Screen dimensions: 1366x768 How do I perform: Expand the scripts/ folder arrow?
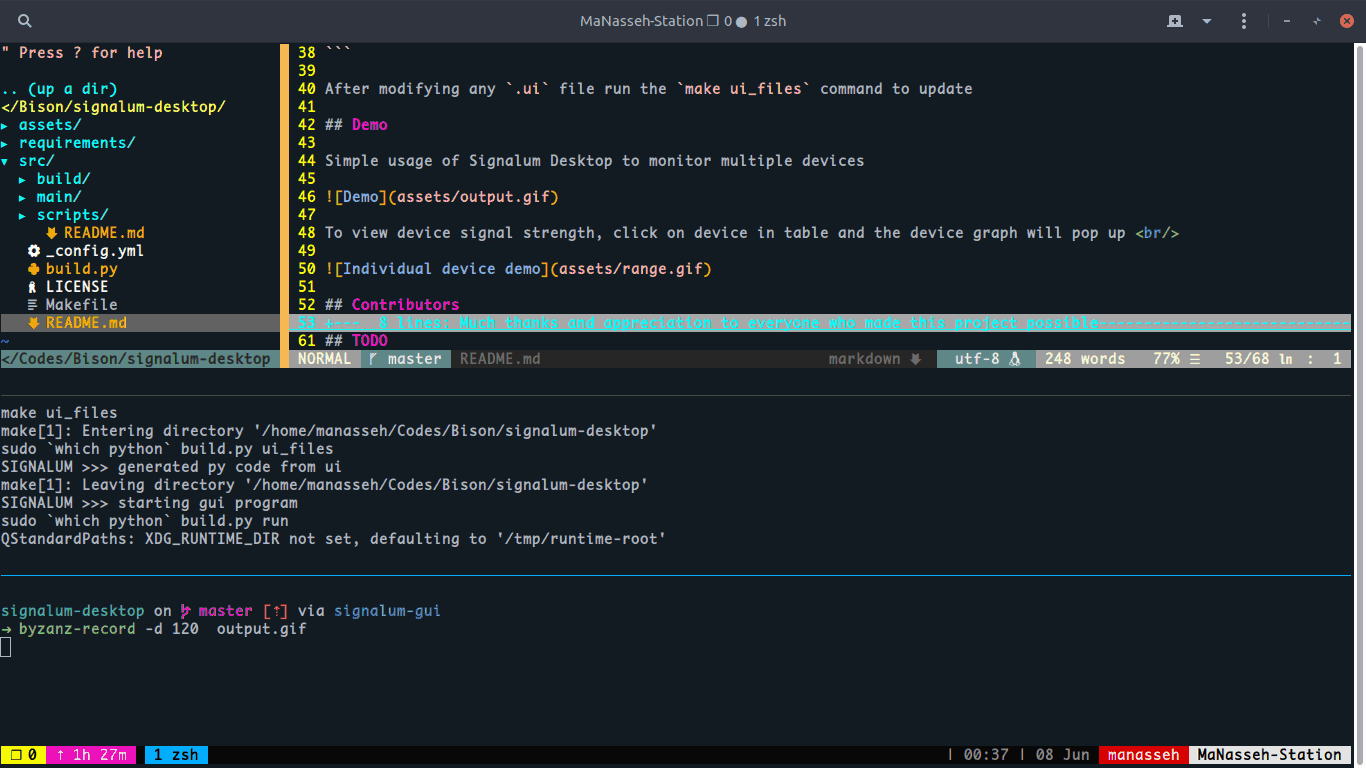coord(23,215)
